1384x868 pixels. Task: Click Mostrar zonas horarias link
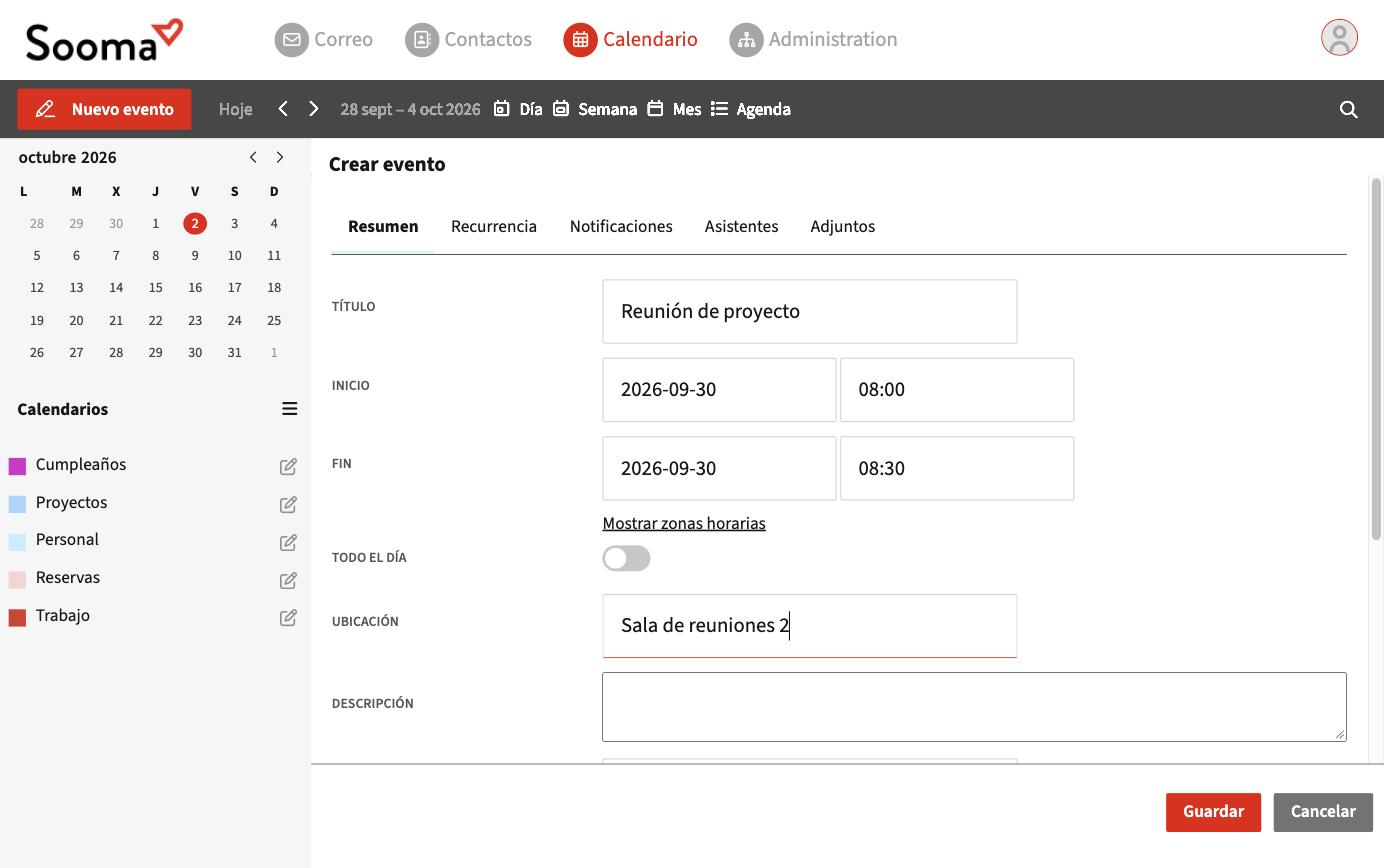(684, 524)
